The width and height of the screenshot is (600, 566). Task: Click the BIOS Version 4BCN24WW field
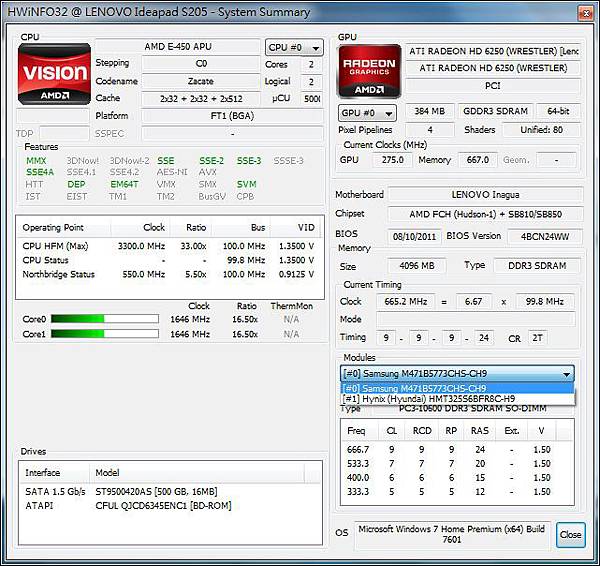tap(545, 237)
